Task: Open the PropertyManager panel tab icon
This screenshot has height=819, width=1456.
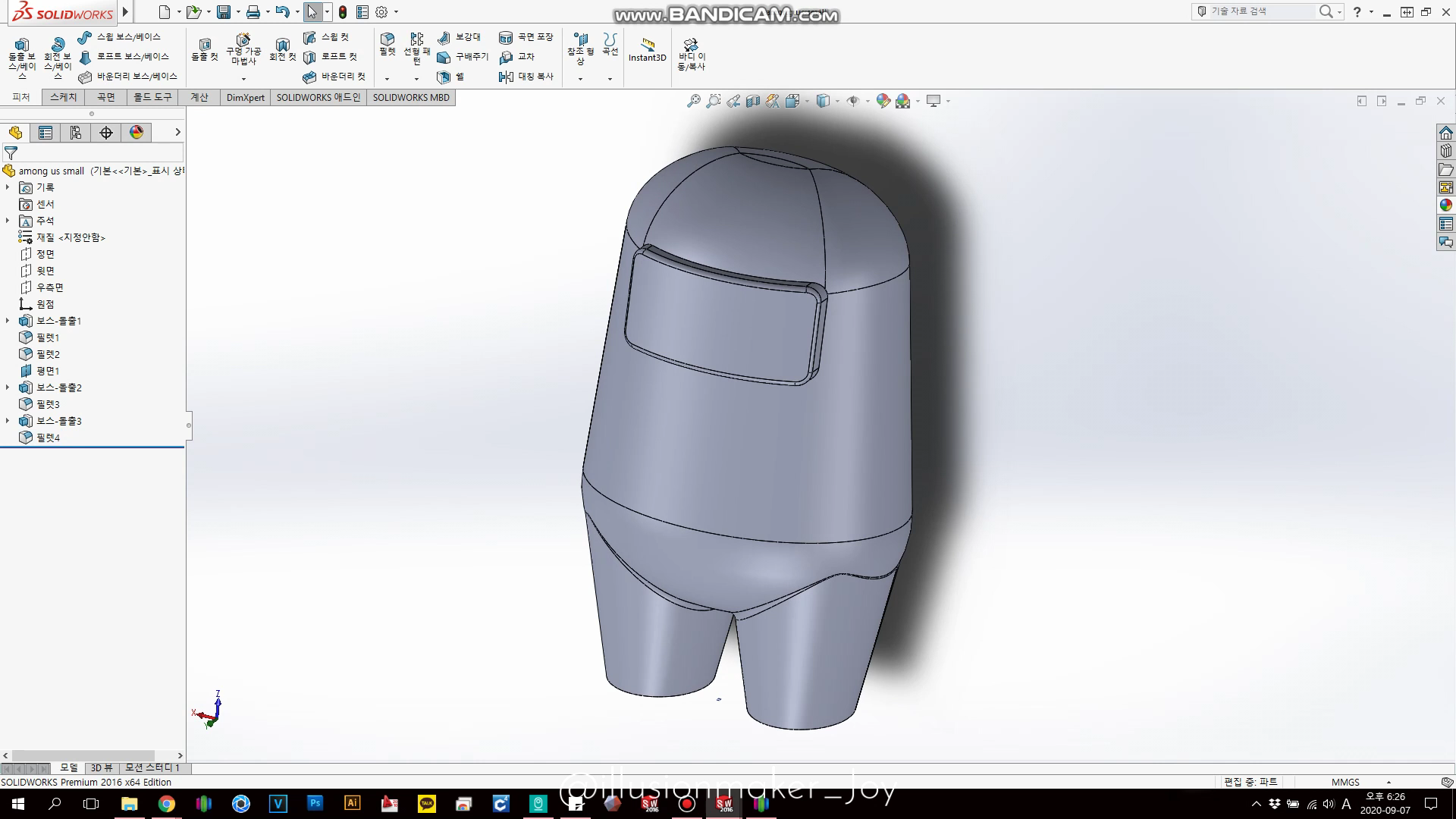Action: [x=45, y=133]
